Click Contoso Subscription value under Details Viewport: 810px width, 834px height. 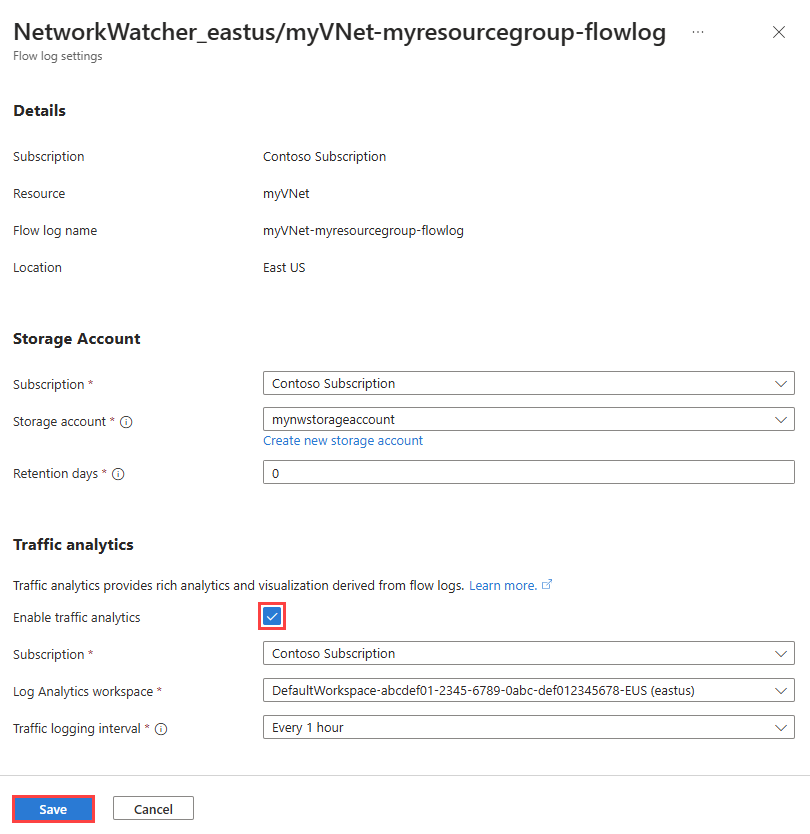click(324, 157)
